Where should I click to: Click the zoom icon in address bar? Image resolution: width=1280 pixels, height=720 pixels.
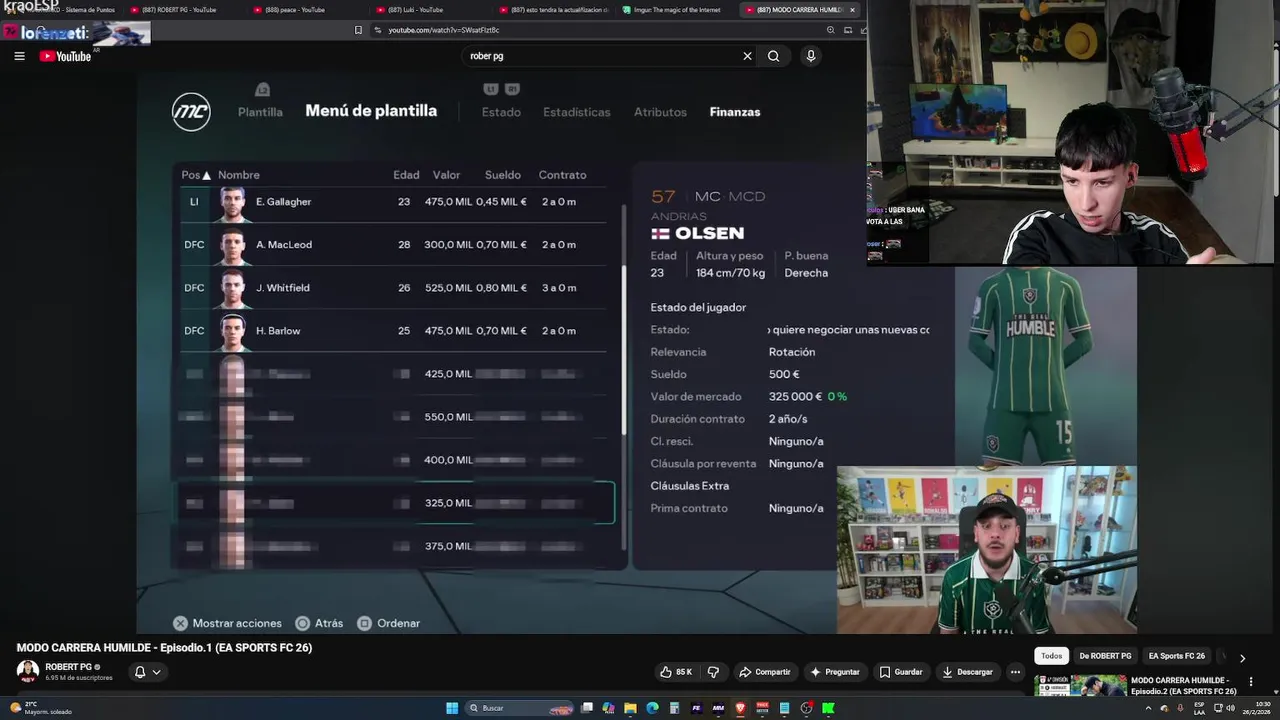click(833, 30)
